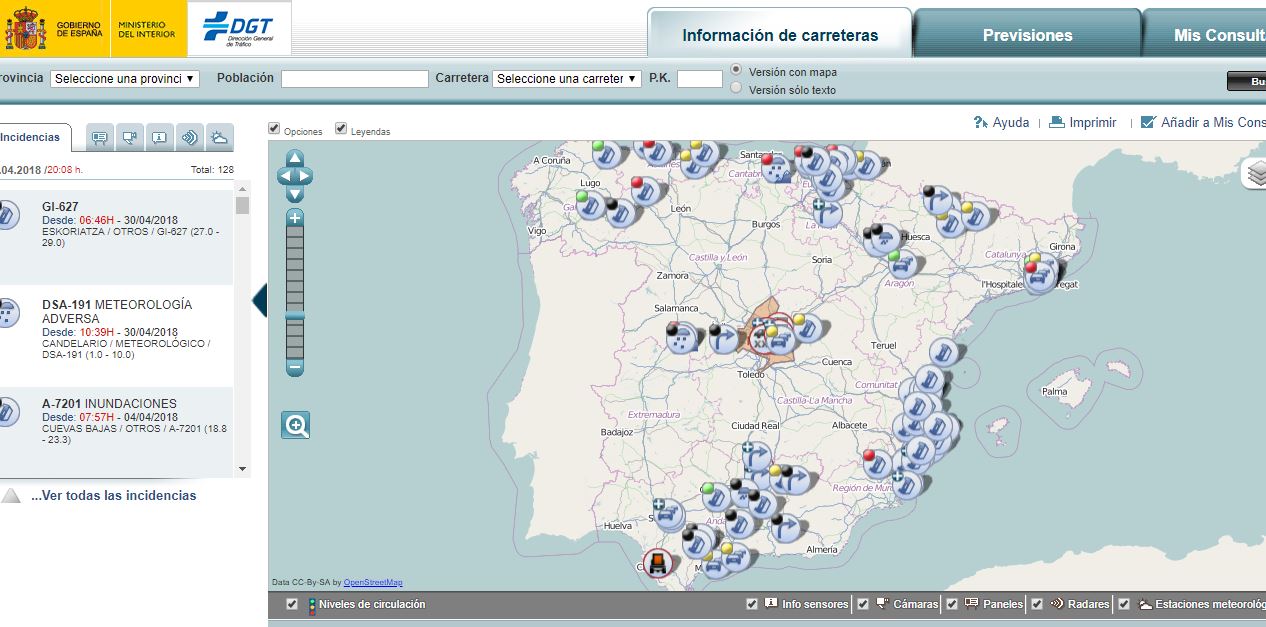The height and width of the screenshot is (627, 1266).
Task: Show the Estaciones meteorológicas sidebar panel
Action: (220, 137)
